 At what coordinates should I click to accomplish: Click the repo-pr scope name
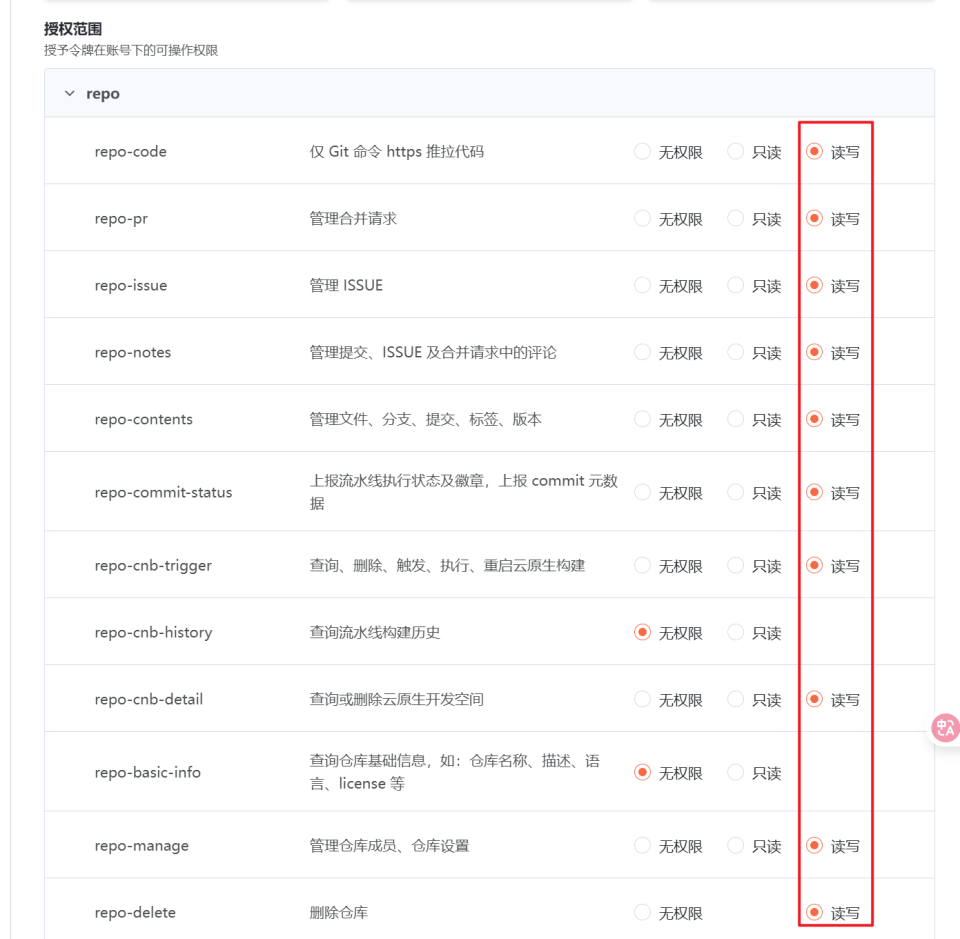[x=121, y=219]
